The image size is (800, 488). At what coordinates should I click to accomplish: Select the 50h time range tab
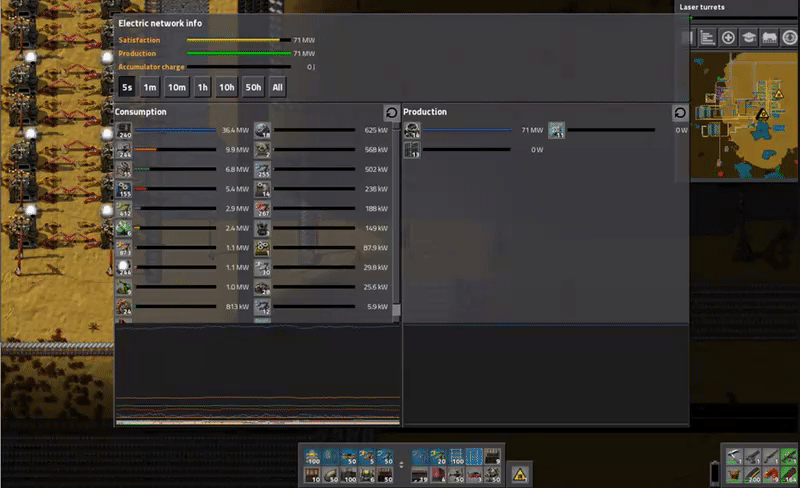pos(253,87)
